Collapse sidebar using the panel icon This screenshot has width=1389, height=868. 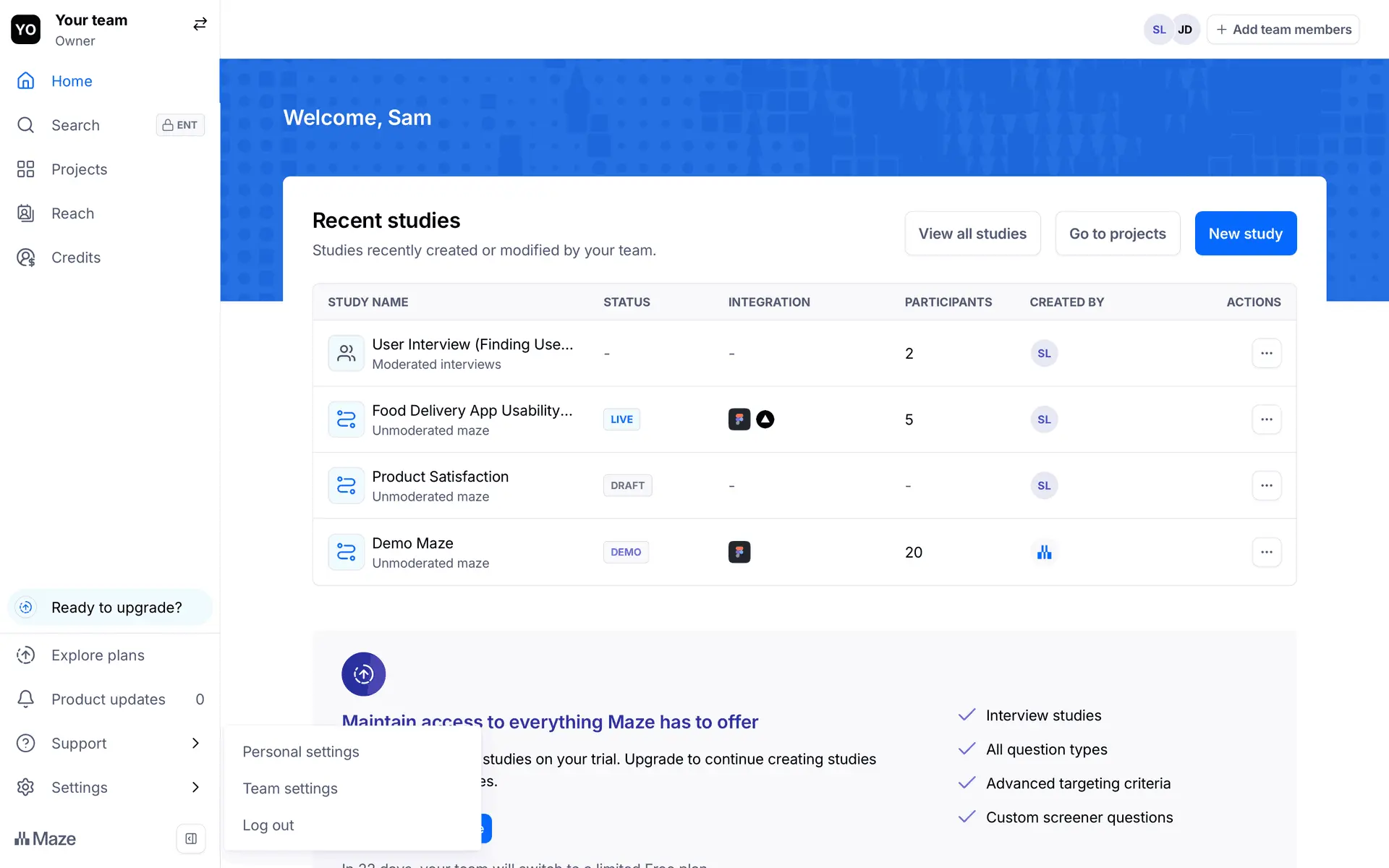click(x=191, y=838)
